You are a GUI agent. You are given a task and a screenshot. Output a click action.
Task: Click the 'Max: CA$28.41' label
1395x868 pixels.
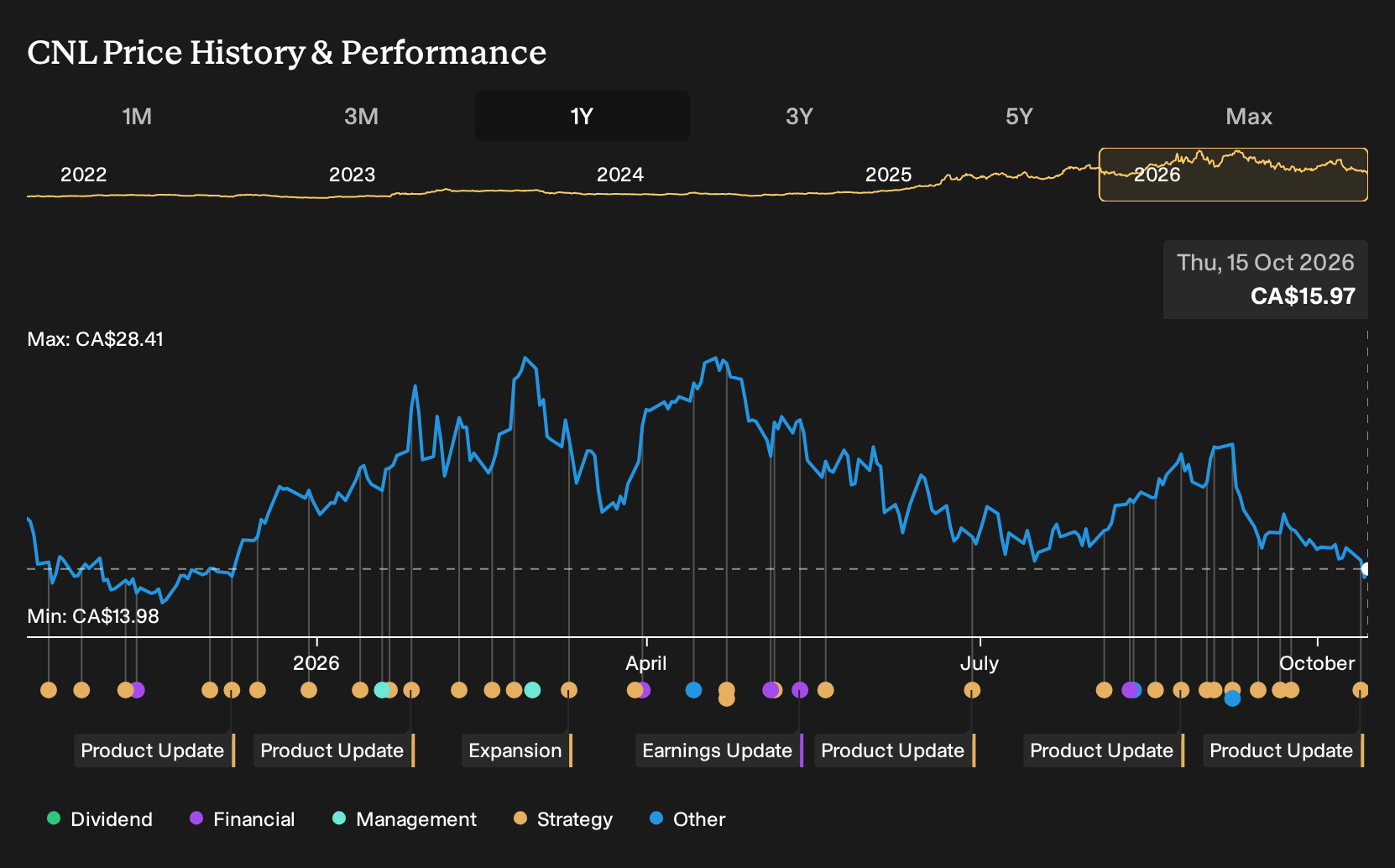point(96,339)
